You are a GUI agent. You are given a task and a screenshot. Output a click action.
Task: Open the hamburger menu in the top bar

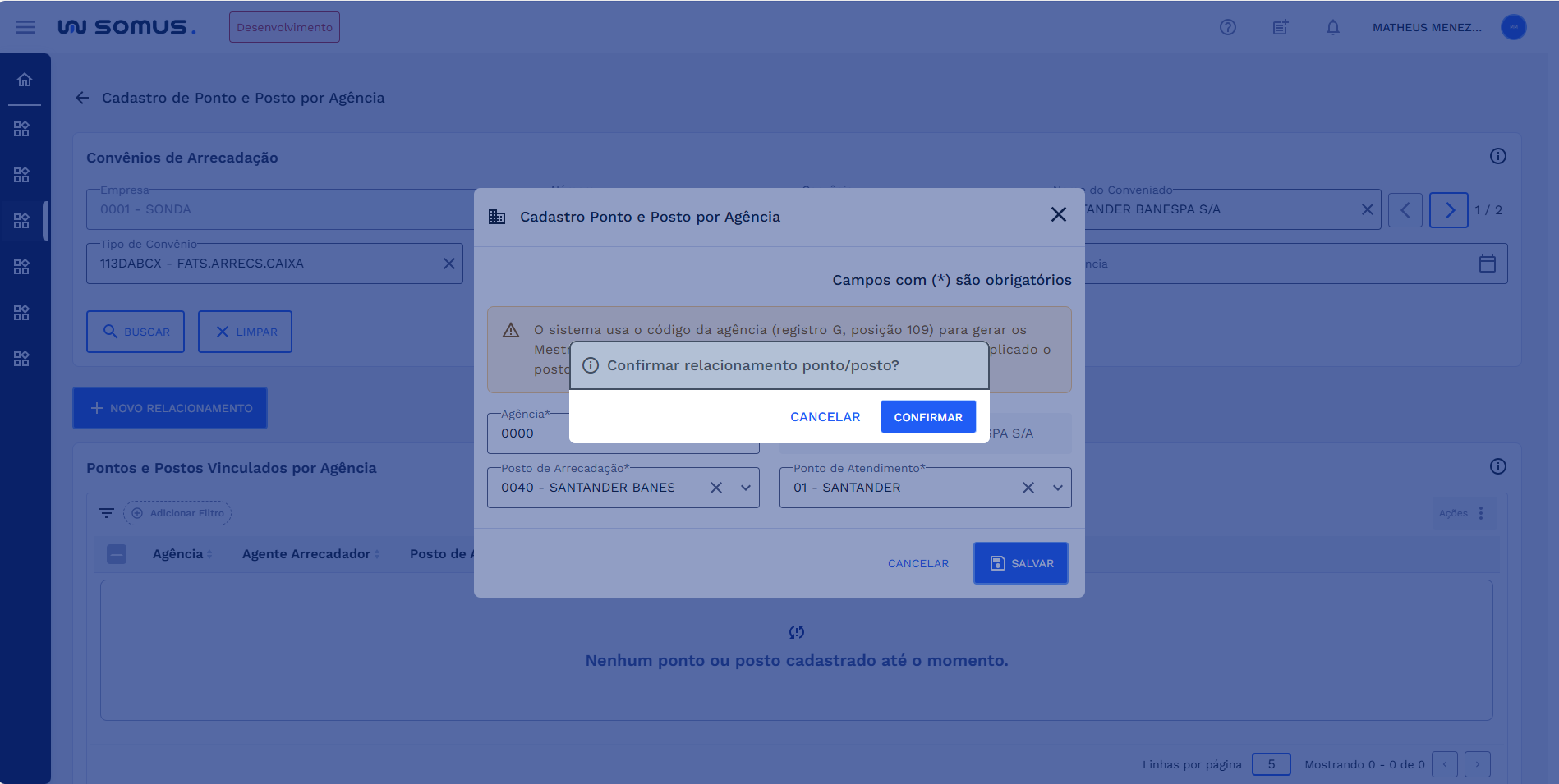(x=25, y=27)
